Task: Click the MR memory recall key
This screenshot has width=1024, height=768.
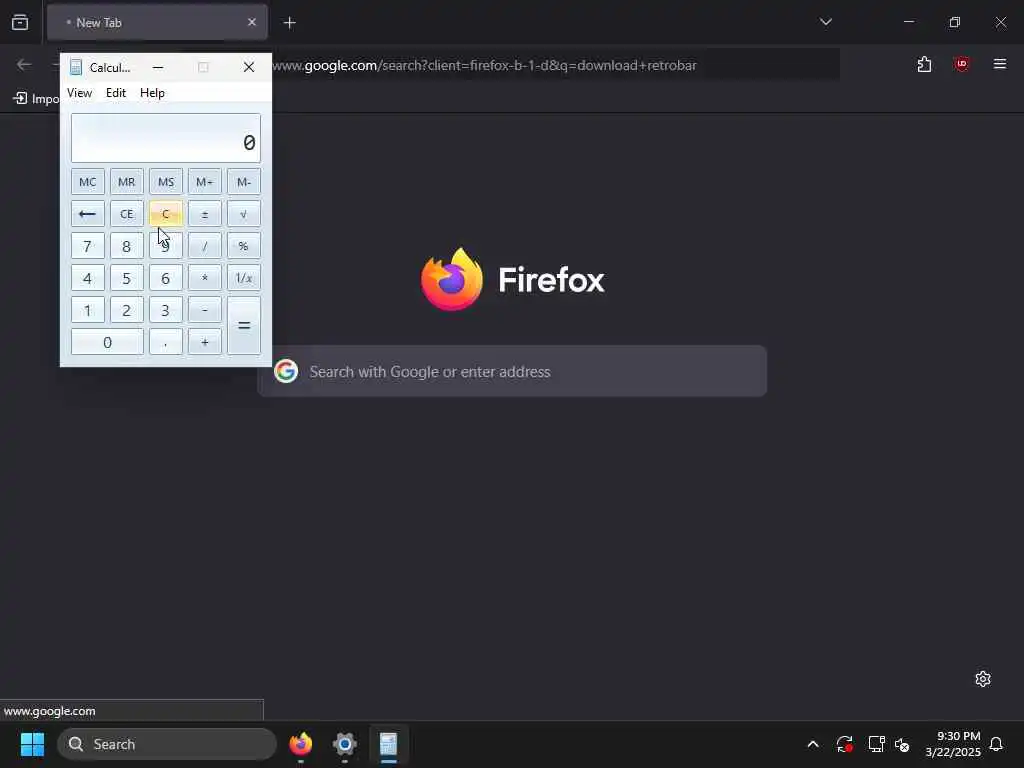Action: pos(127,182)
